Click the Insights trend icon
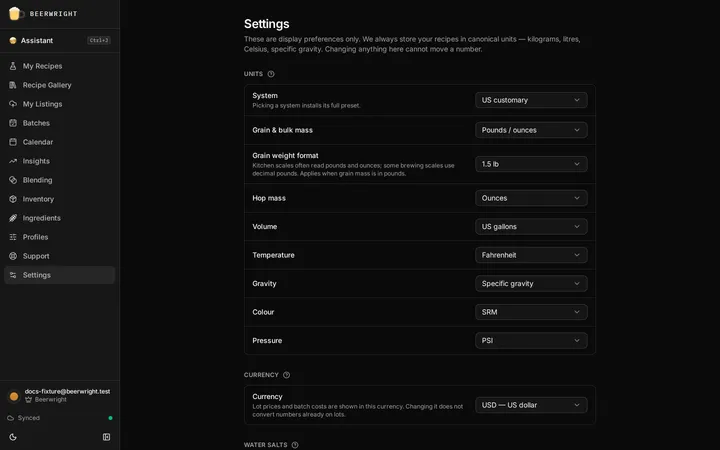This screenshot has width=720, height=450. point(13,161)
